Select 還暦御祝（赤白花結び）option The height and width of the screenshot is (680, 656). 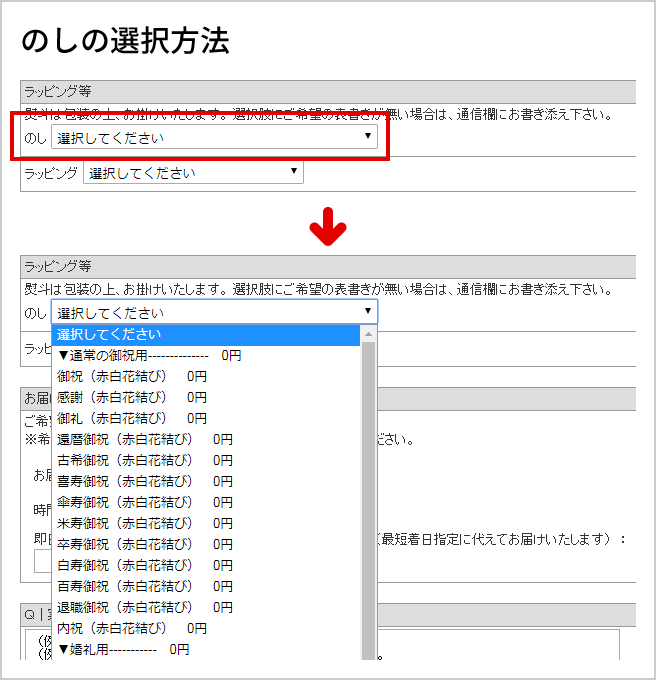[x=206, y=439]
